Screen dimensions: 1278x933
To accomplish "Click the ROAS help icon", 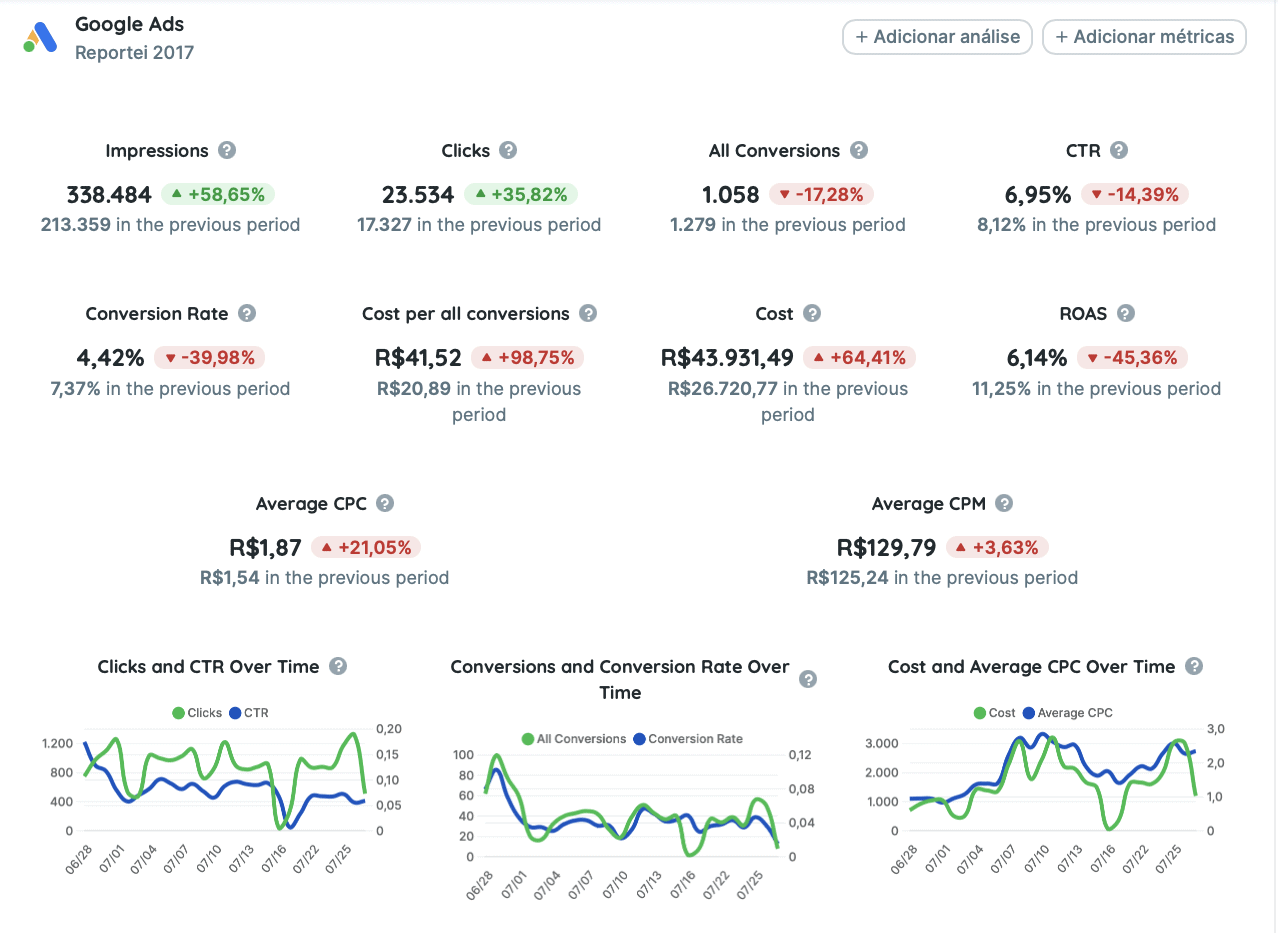I will click(1126, 313).
